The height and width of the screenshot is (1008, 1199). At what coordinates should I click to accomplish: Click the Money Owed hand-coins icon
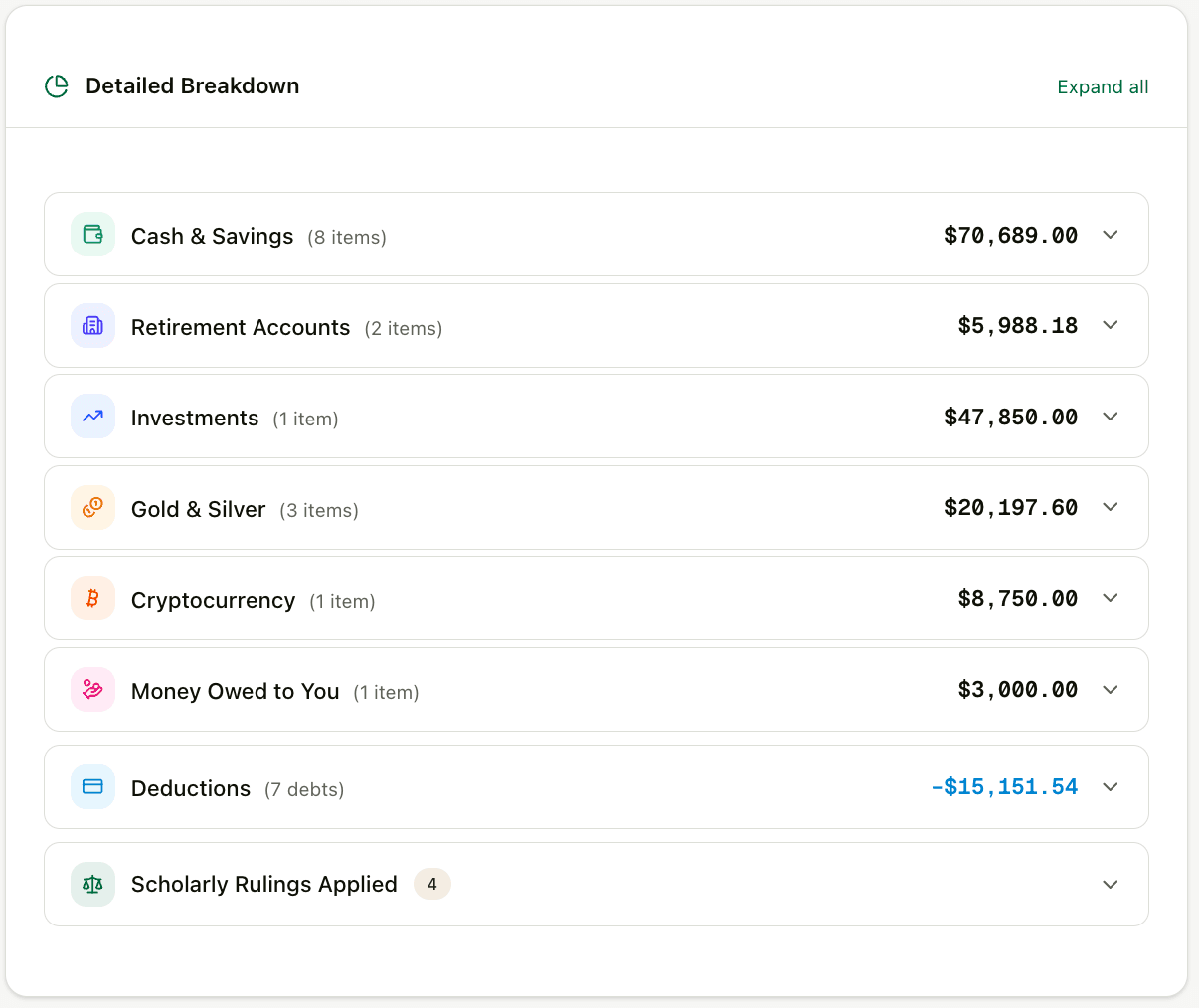(x=92, y=690)
